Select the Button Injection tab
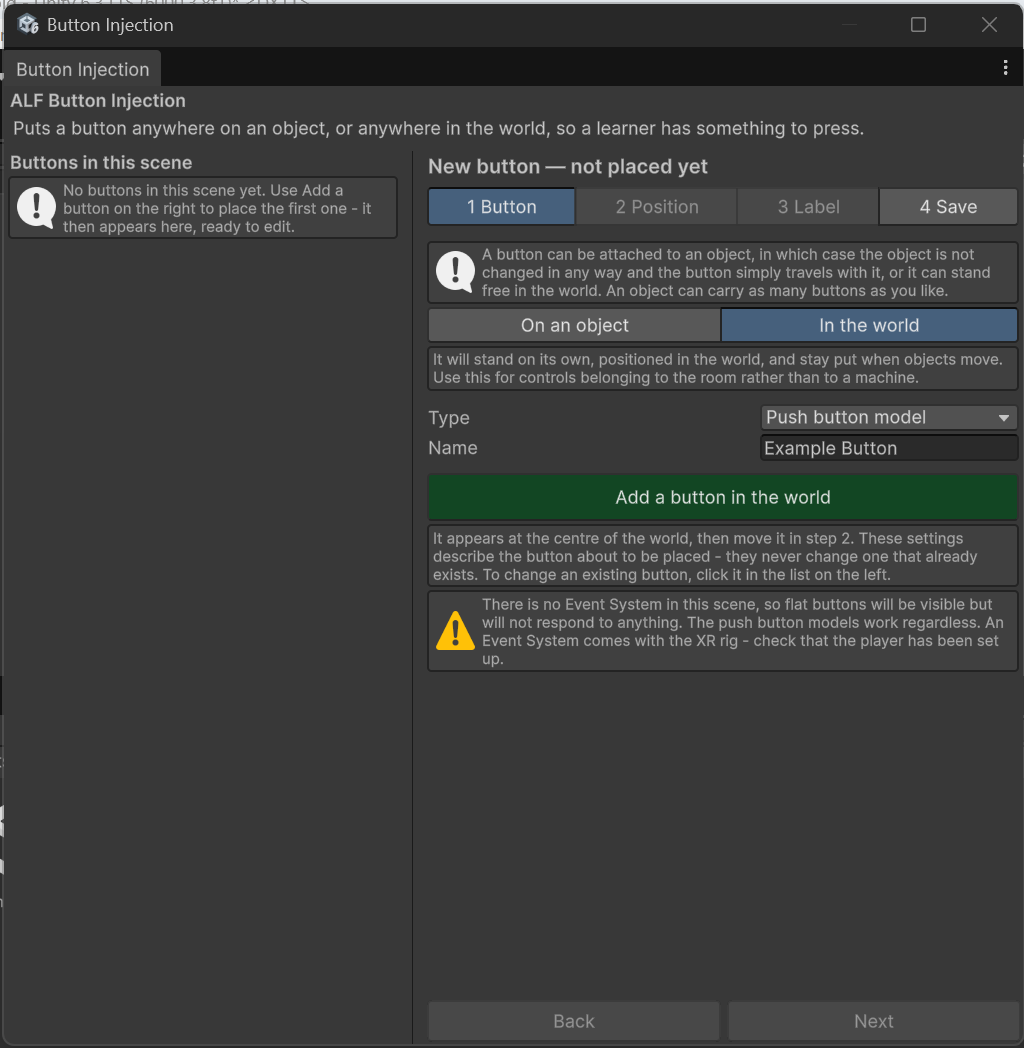This screenshot has width=1024, height=1048. point(82,70)
